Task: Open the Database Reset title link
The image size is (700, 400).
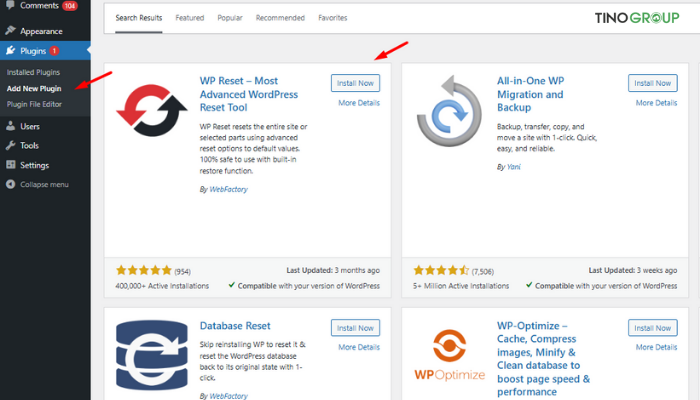Action: 235,326
